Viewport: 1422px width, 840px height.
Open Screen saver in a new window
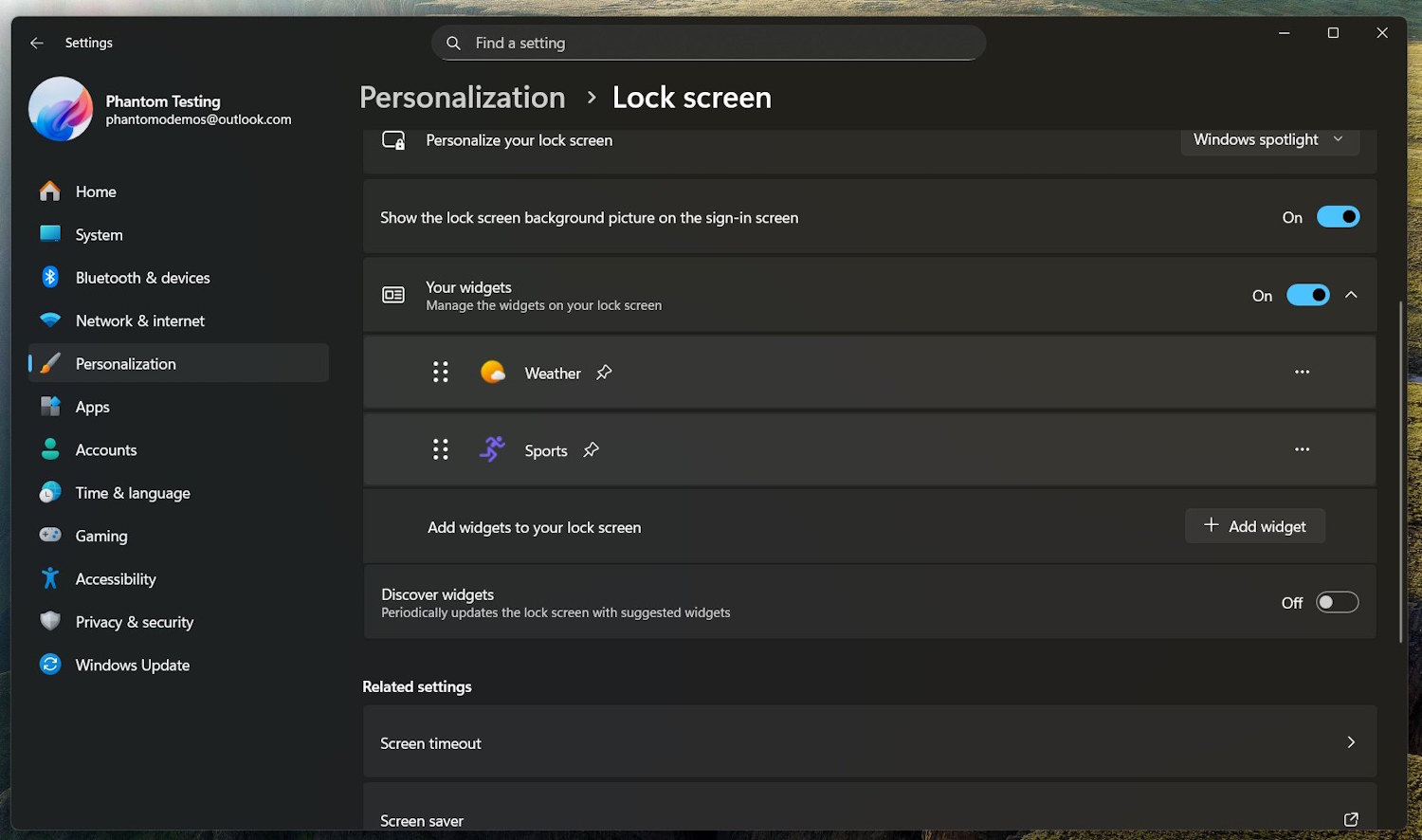(1351, 819)
